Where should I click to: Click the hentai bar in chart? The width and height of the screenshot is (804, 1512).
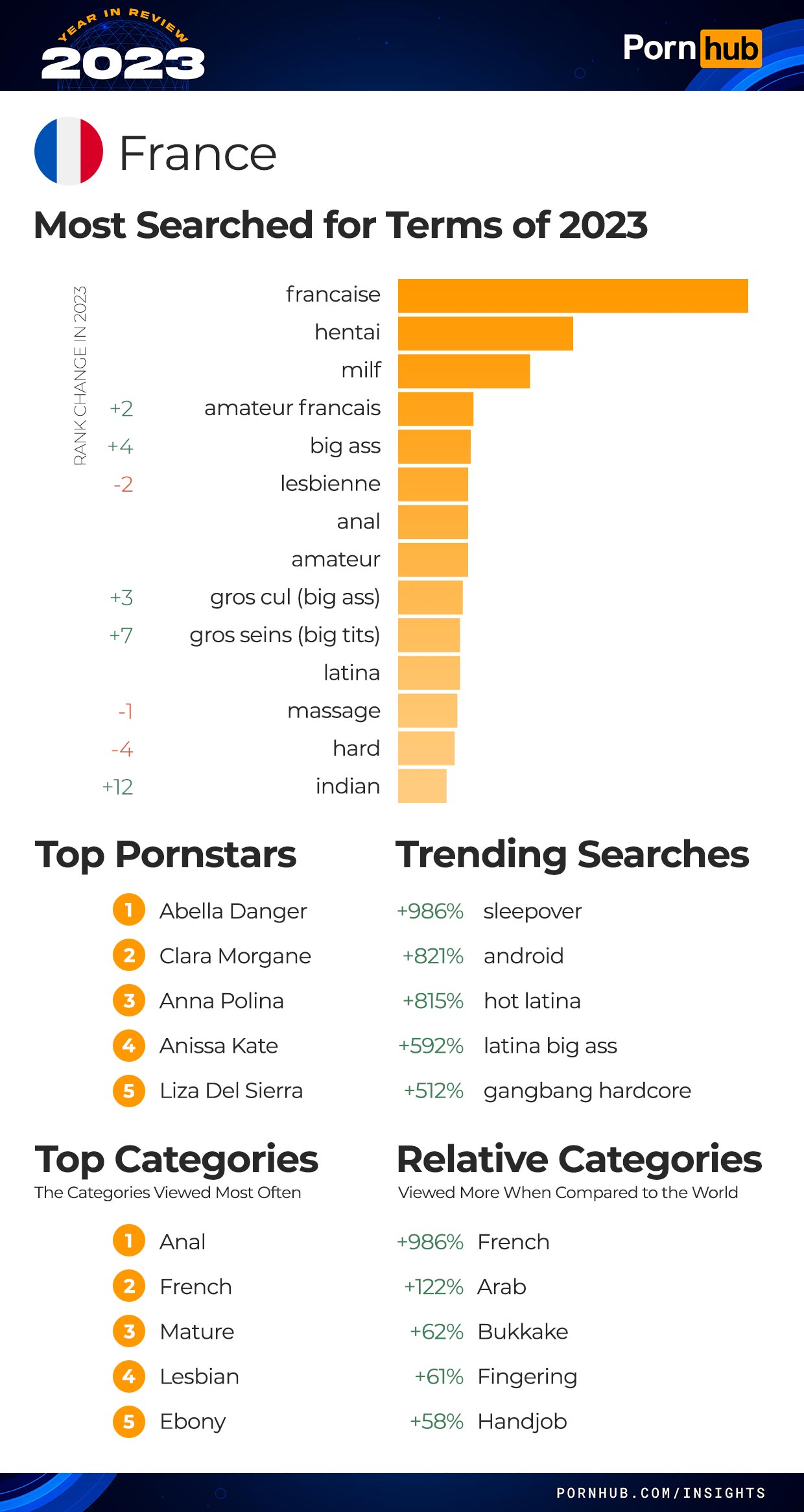486,333
